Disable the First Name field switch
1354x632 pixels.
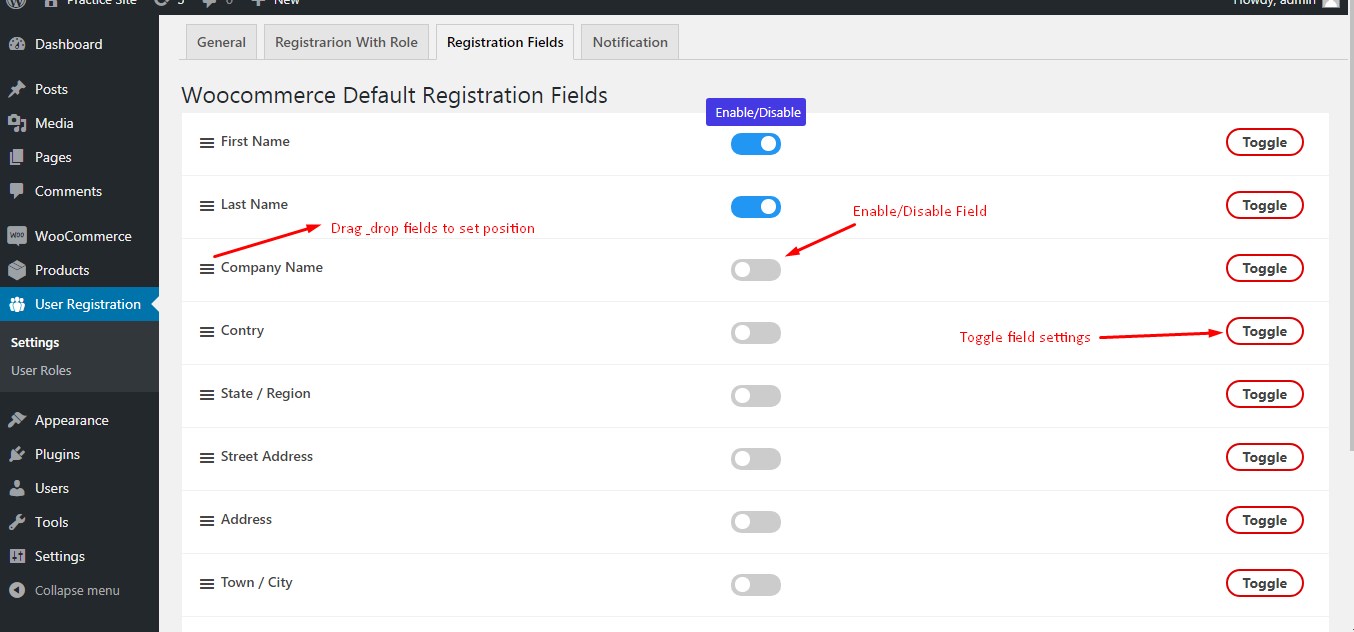[755, 144]
